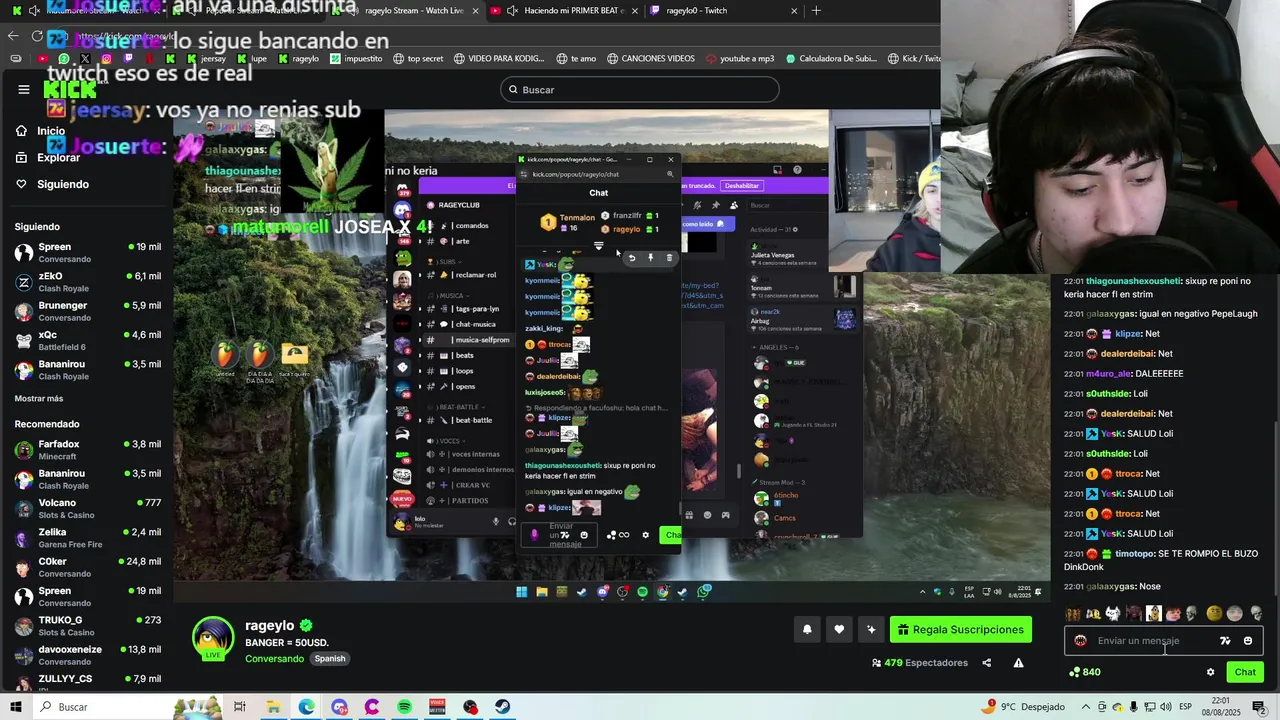This screenshot has width=1280, height=720.
Task: Open Spotify from the Windows taskbar
Action: pos(404,707)
